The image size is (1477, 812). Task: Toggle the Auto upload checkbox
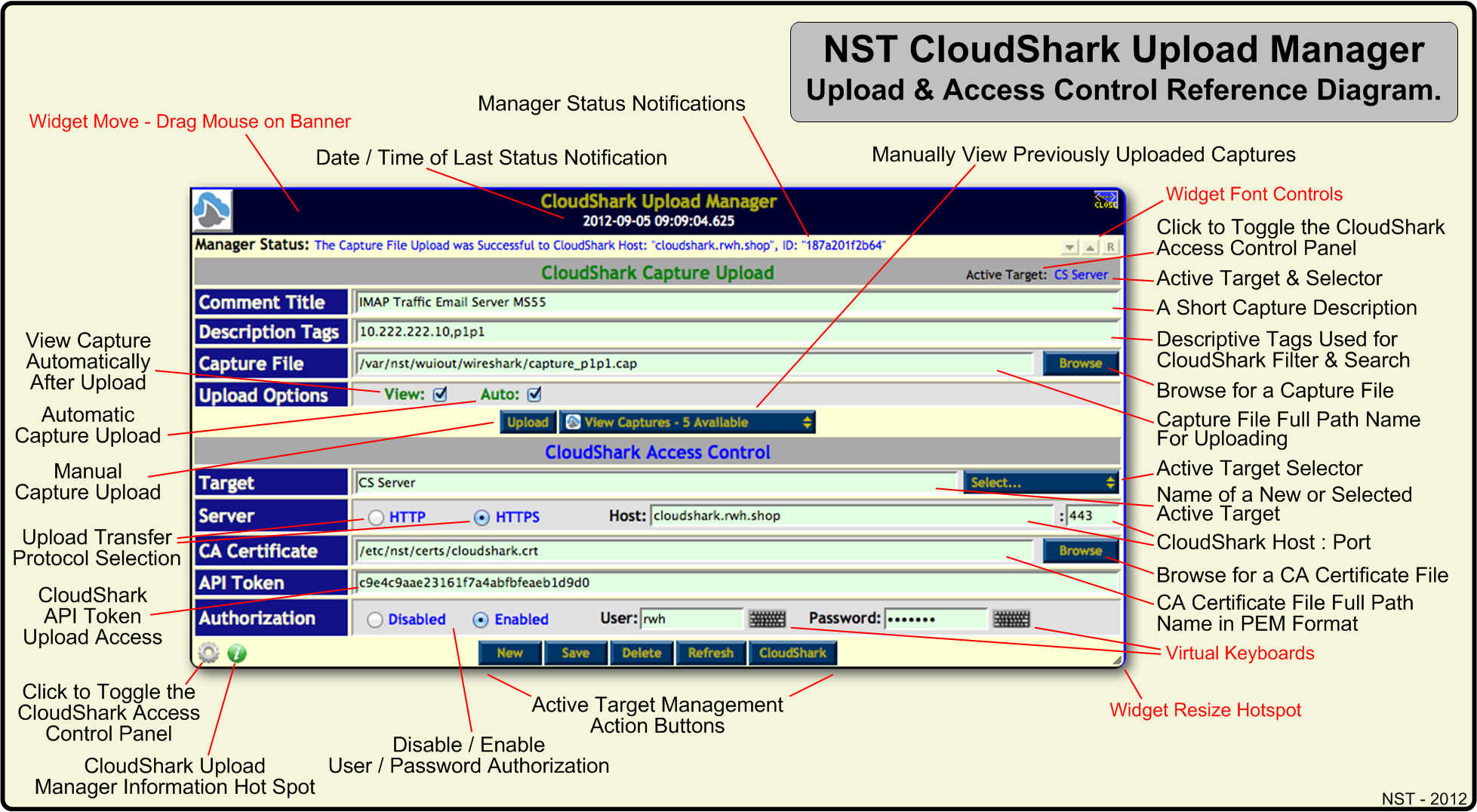[534, 394]
